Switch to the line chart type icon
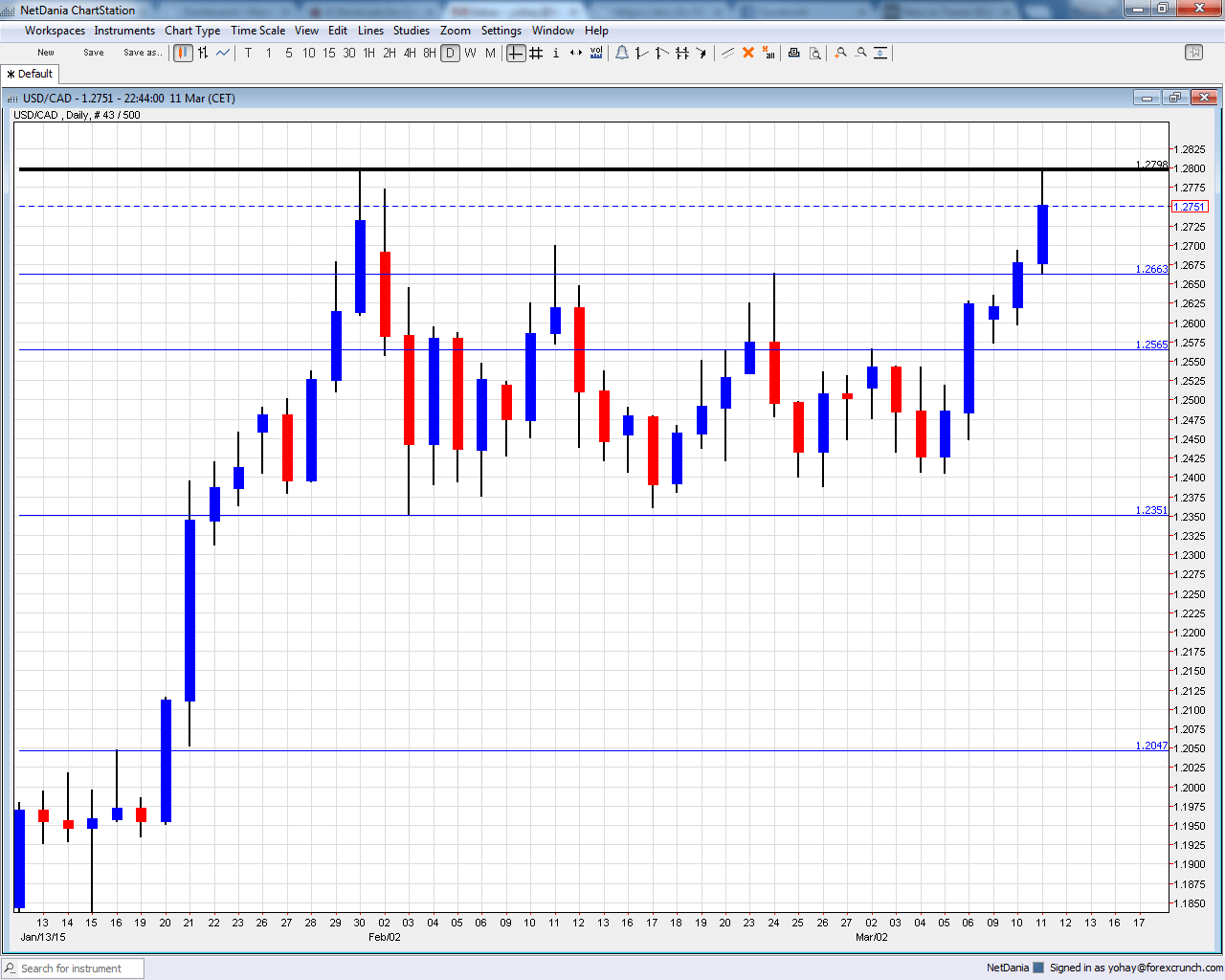The image size is (1225, 980). 223,53
